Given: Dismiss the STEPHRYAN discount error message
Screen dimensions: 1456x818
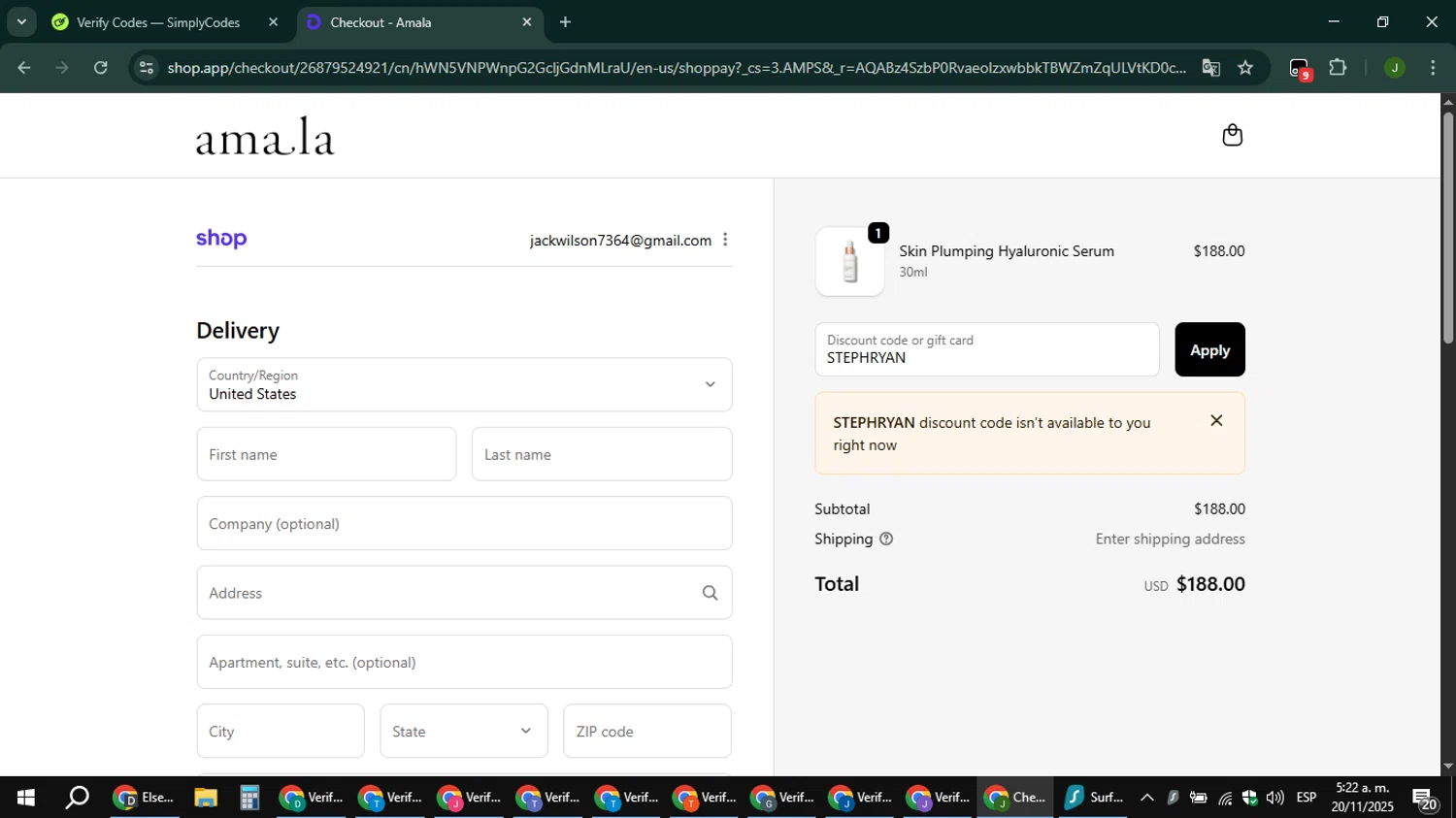Looking at the screenshot, I should point(1216,420).
